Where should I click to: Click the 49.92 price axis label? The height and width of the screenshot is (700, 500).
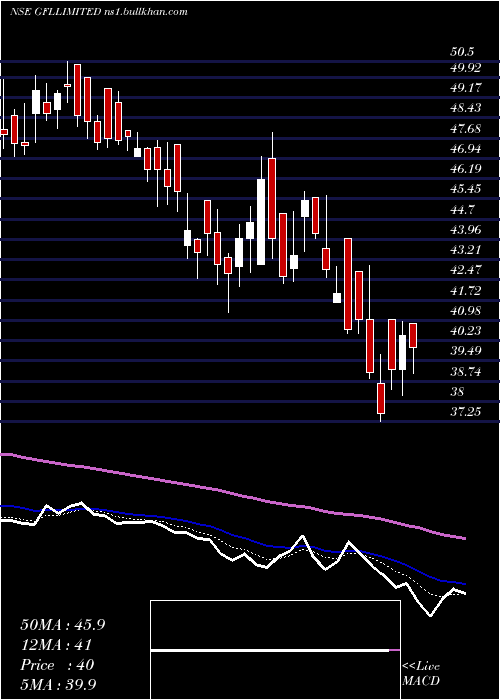point(465,68)
